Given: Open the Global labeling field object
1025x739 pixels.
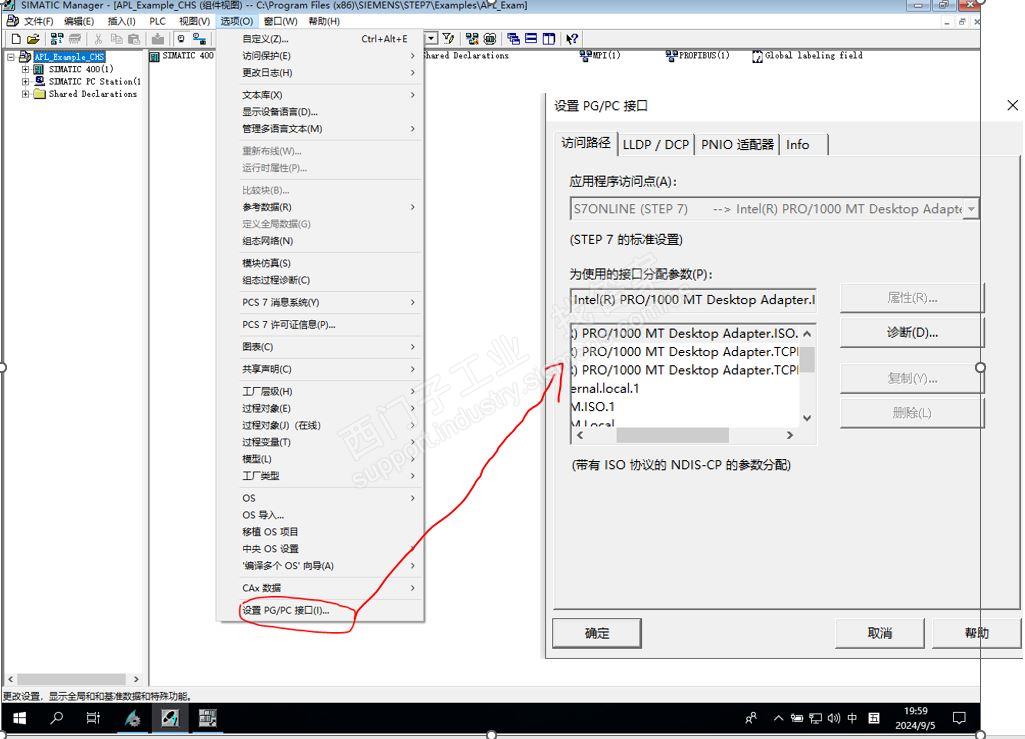Looking at the screenshot, I should click(x=807, y=56).
